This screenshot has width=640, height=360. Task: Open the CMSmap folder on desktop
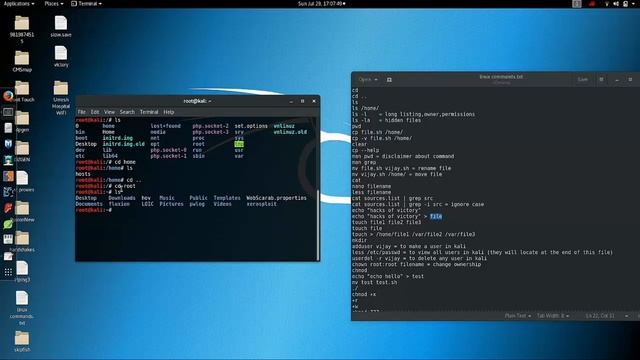click(22, 61)
